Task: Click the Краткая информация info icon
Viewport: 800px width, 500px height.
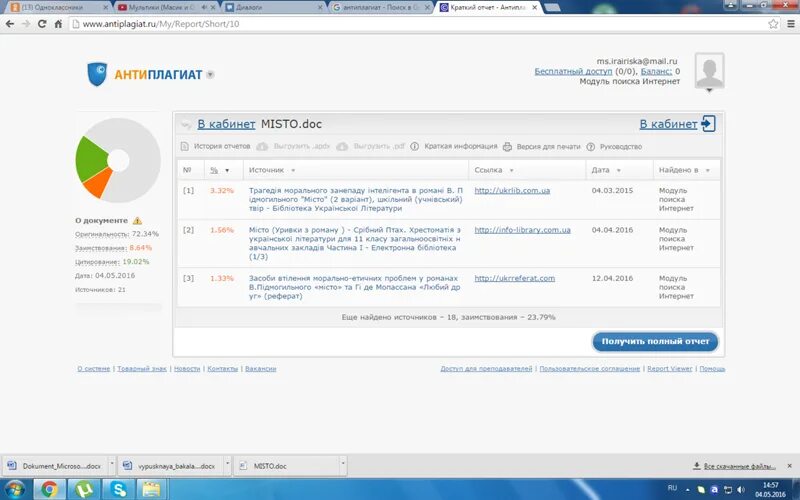Action: [415, 146]
